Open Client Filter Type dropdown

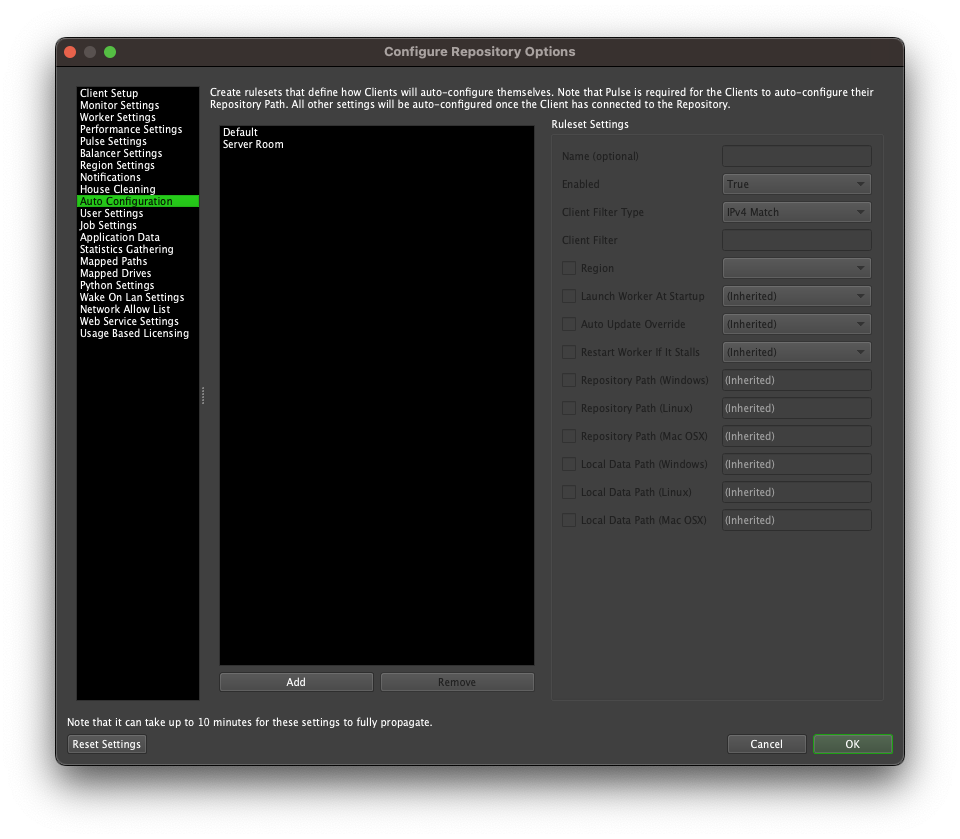(797, 213)
